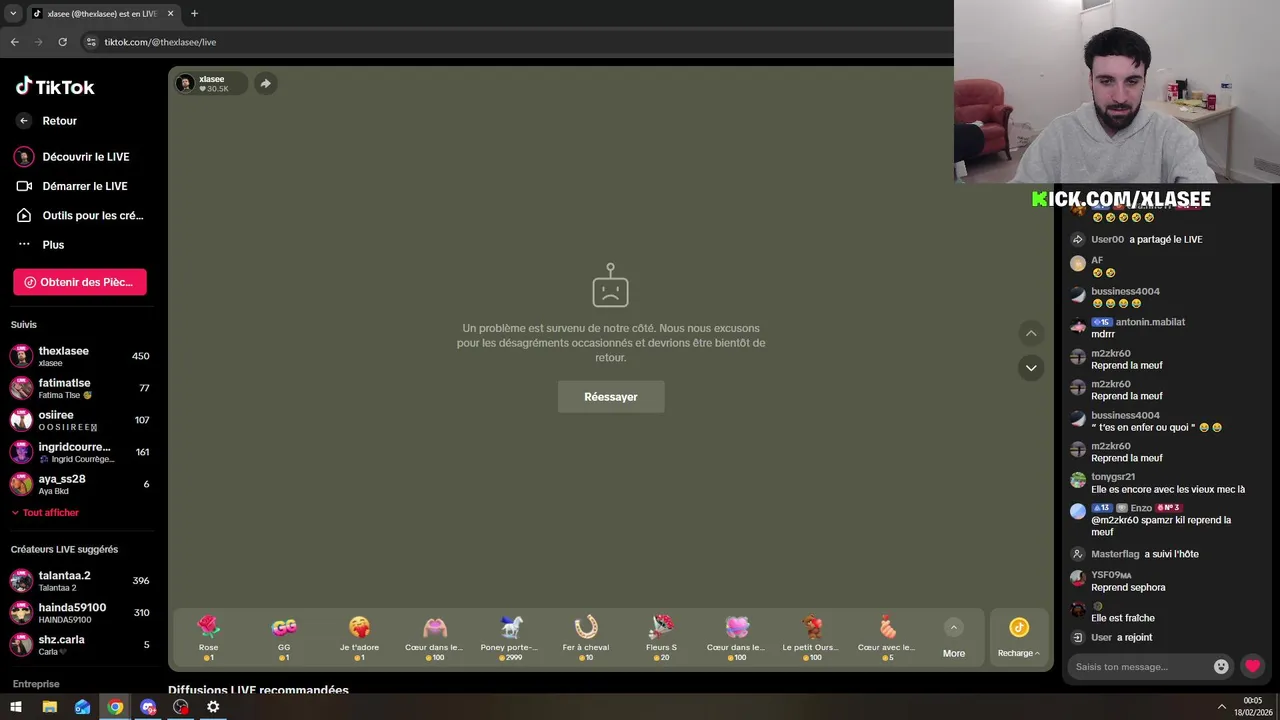The height and width of the screenshot is (720, 1280).
Task: Click chat username antonin.mabilat
Action: point(1150,322)
